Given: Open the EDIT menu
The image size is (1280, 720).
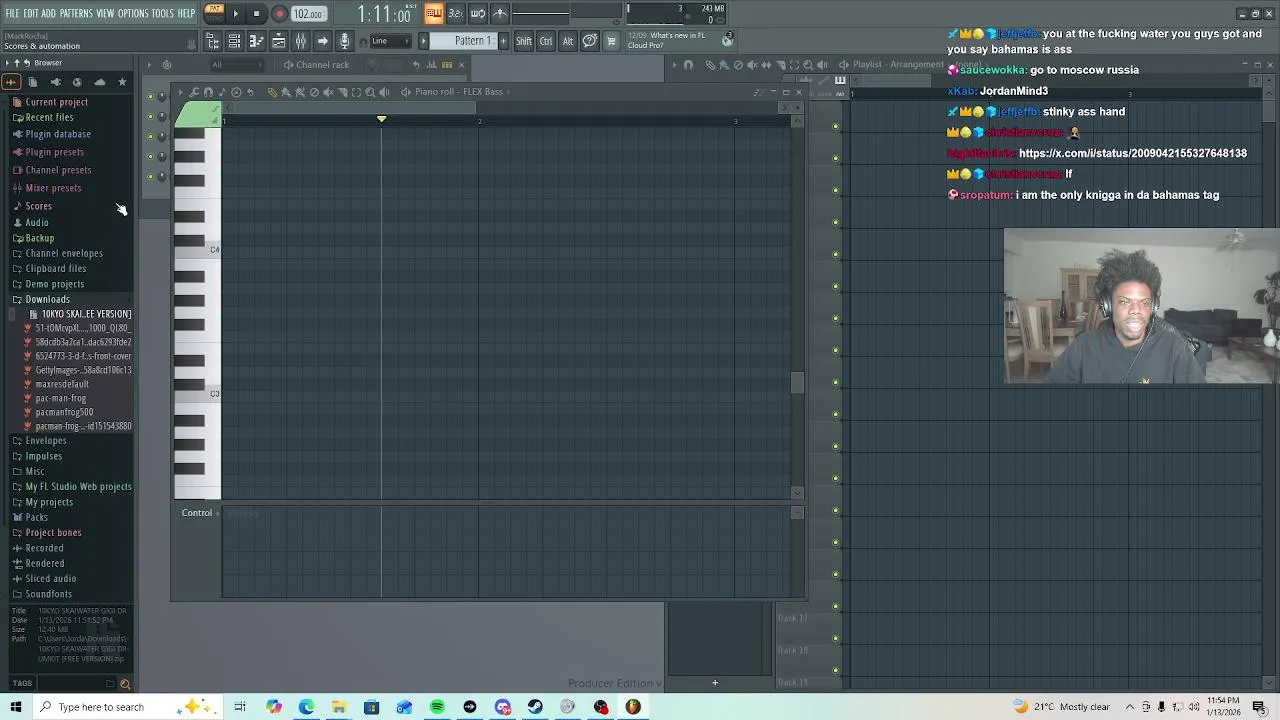Looking at the screenshot, I should pos(31,13).
